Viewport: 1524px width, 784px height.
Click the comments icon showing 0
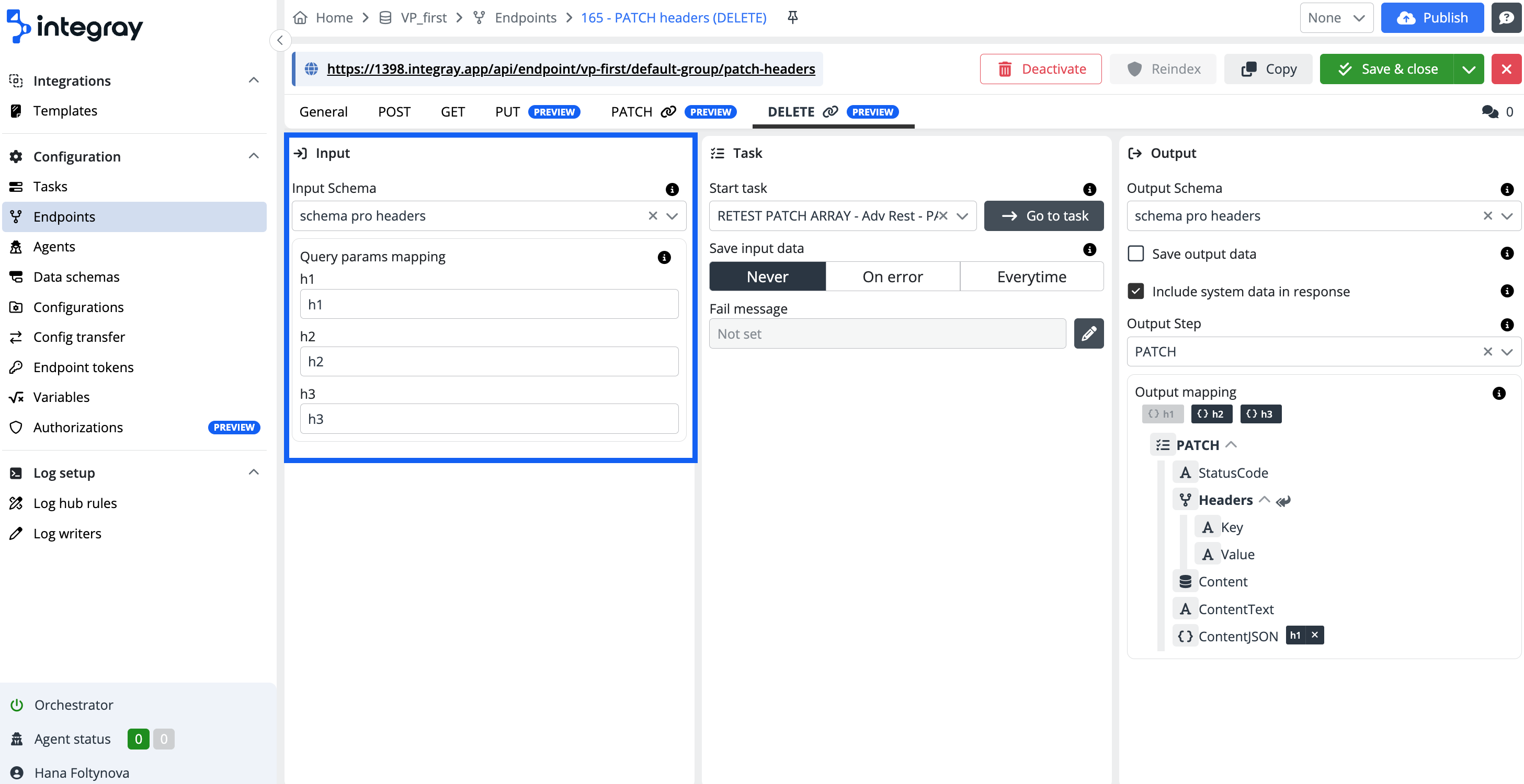tap(1489, 112)
